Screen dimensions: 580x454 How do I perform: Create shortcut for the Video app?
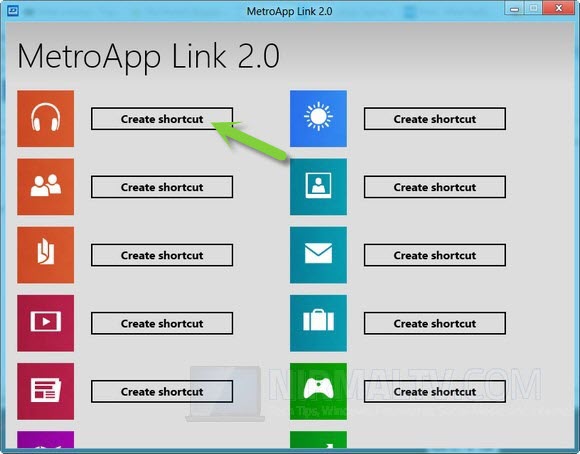pos(162,323)
